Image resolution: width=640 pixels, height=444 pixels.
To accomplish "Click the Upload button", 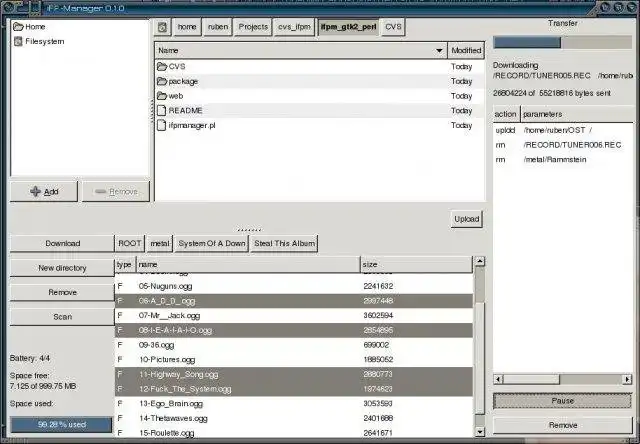I will tap(467, 219).
